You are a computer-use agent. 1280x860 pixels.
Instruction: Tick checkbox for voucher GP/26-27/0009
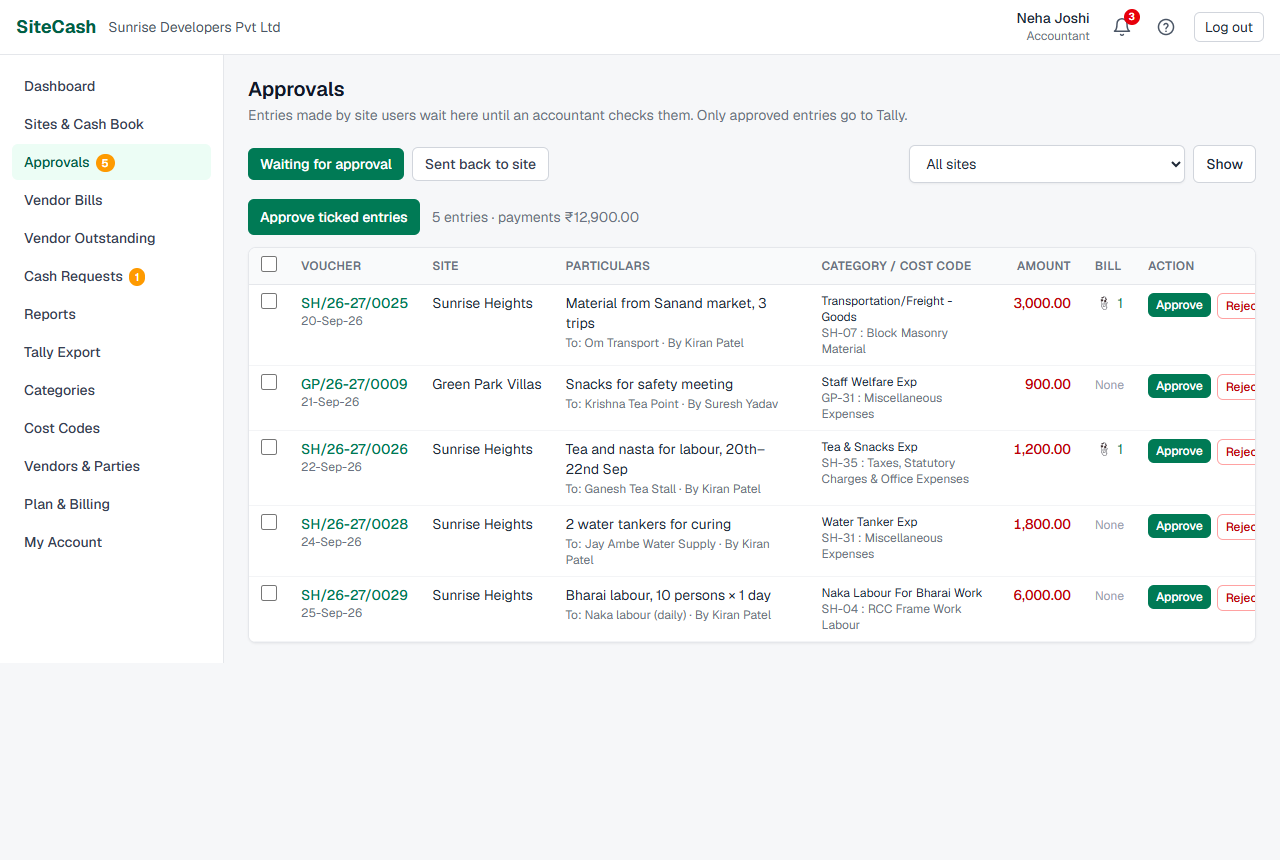269,382
